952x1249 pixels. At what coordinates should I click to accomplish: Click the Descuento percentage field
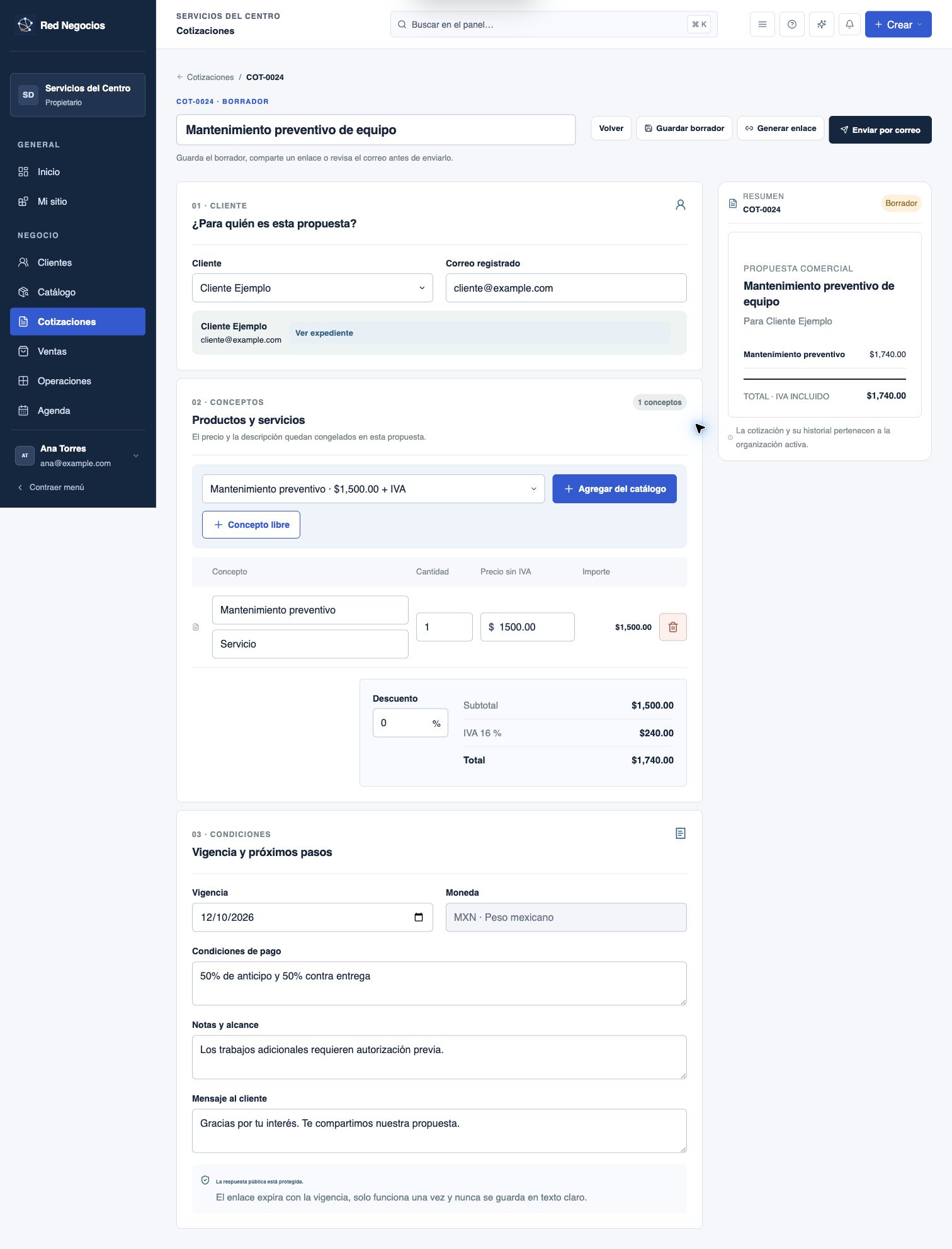pos(411,723)
